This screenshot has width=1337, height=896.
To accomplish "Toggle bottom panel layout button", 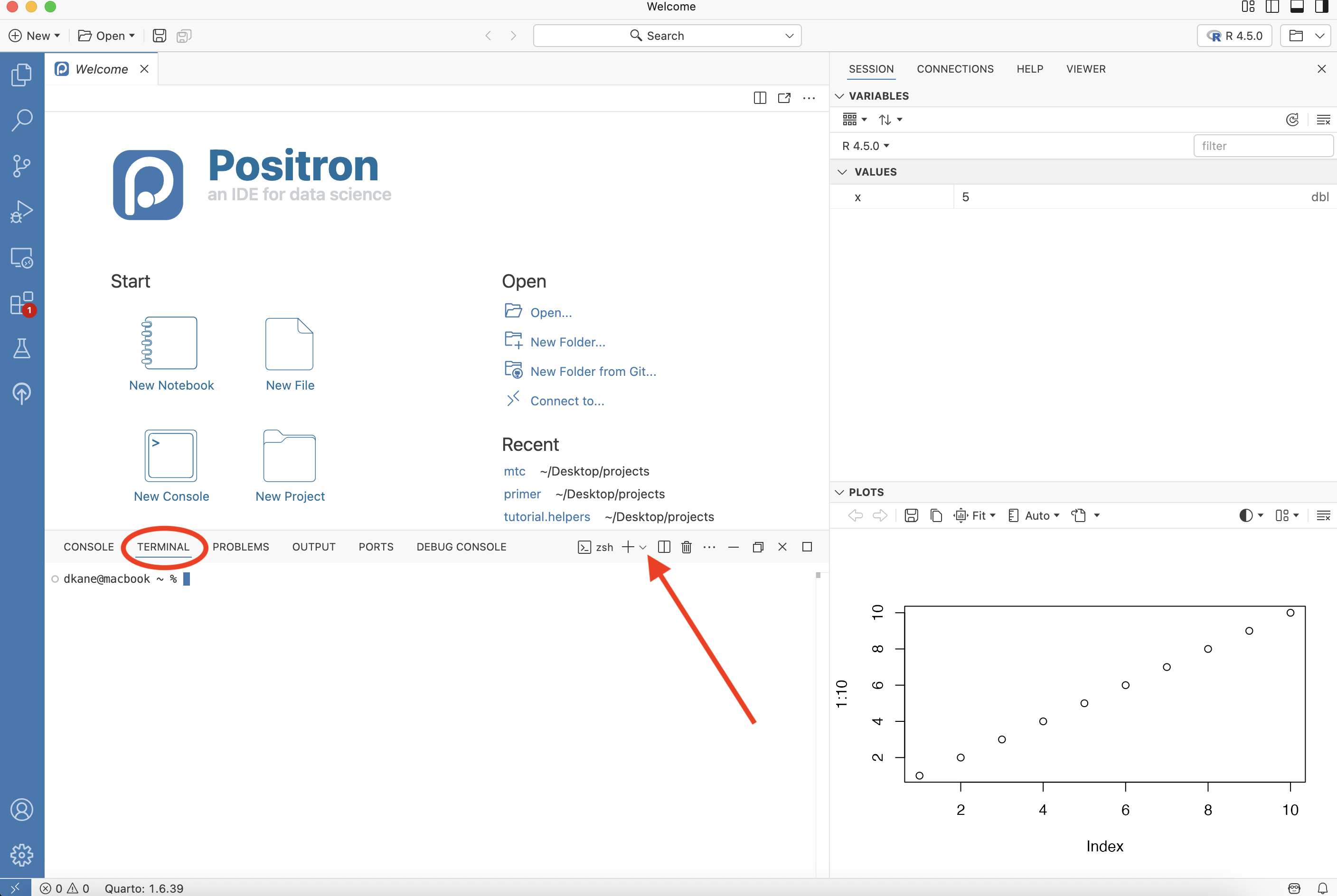I will point(1297,7).
